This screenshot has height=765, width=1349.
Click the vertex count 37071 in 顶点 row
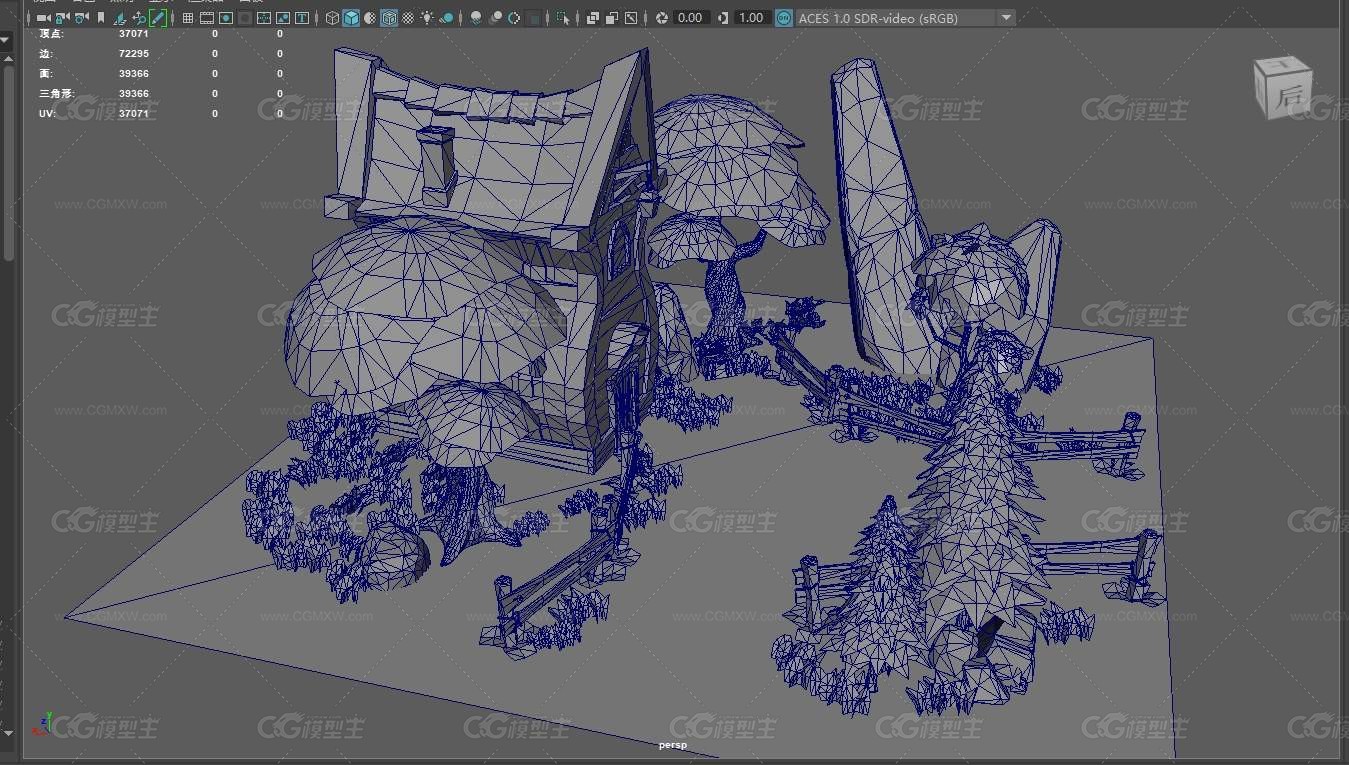(x=133, y=34)
